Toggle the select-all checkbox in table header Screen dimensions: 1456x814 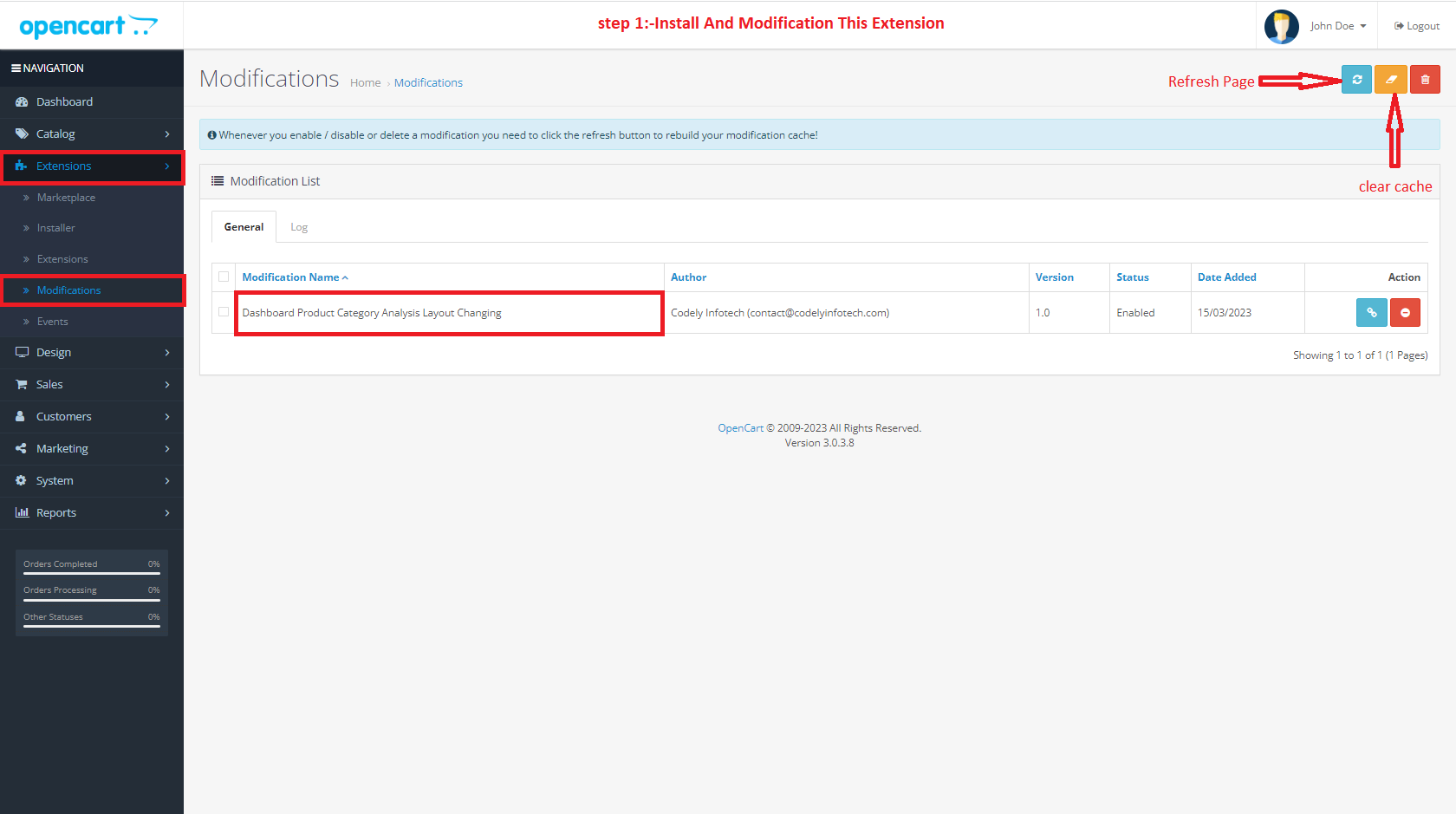click(224, 277)
